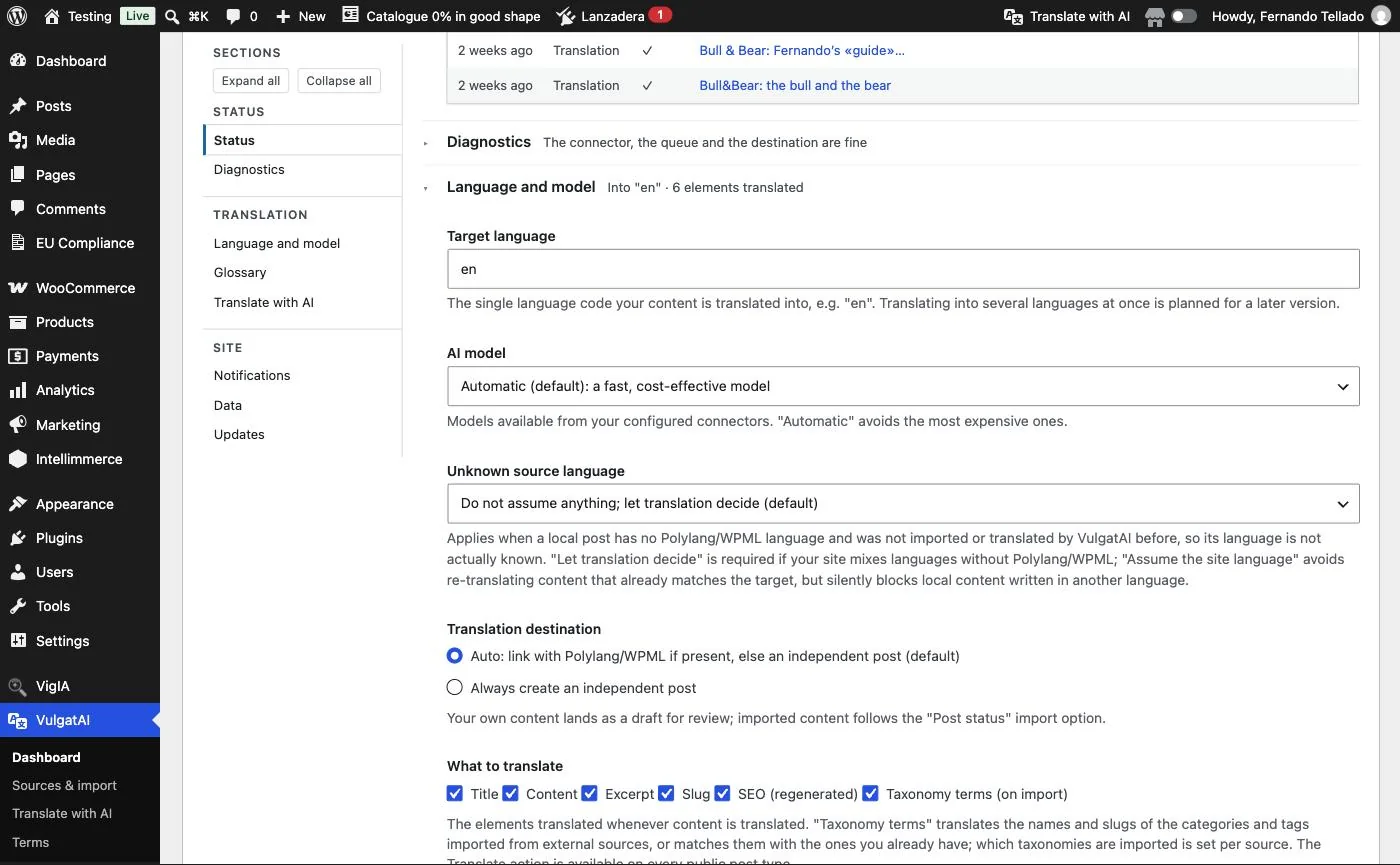Viewport: 1400px width, 865px height.
Task: Open Bull&Bear: the bull and the bear
Action: pyautogui.click(x=795, y=85)
